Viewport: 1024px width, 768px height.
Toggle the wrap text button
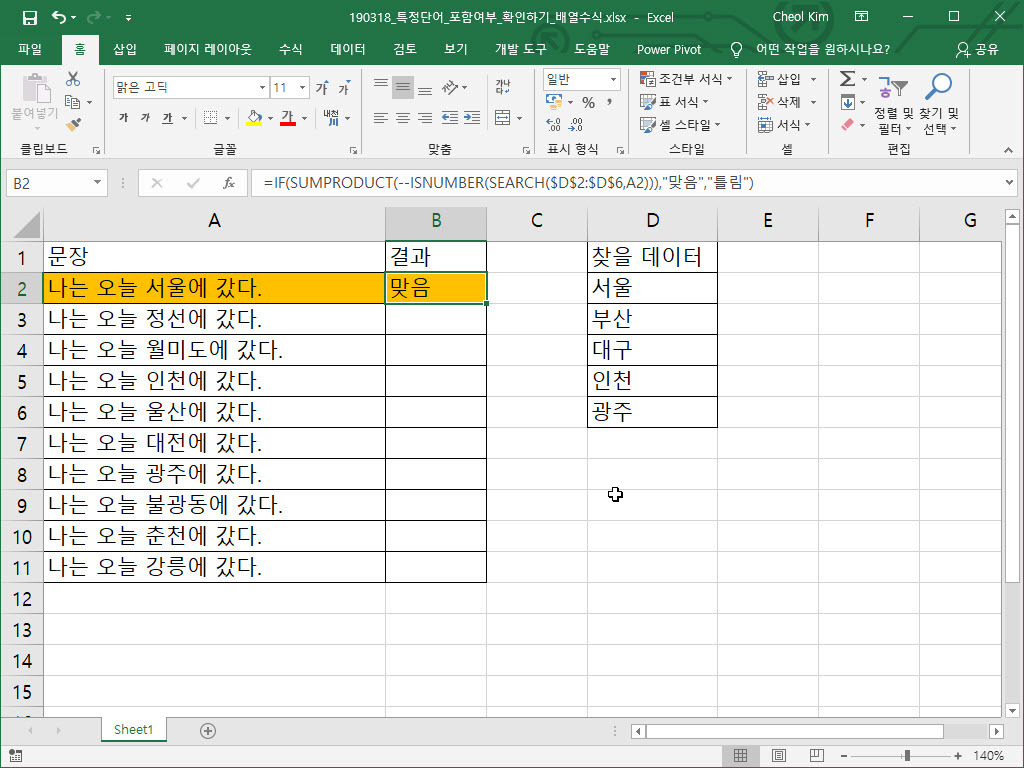502,87
